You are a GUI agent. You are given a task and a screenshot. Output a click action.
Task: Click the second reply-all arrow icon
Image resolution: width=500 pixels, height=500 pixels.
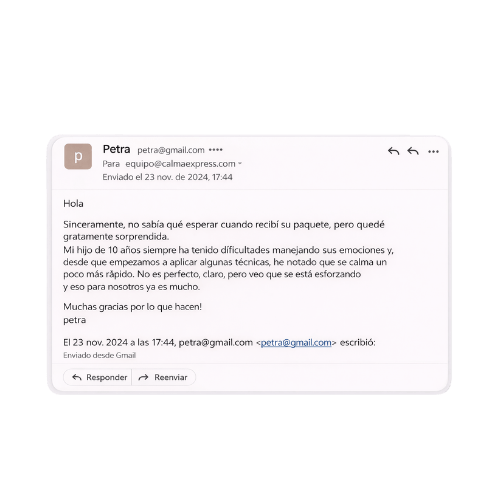point(413,151)
